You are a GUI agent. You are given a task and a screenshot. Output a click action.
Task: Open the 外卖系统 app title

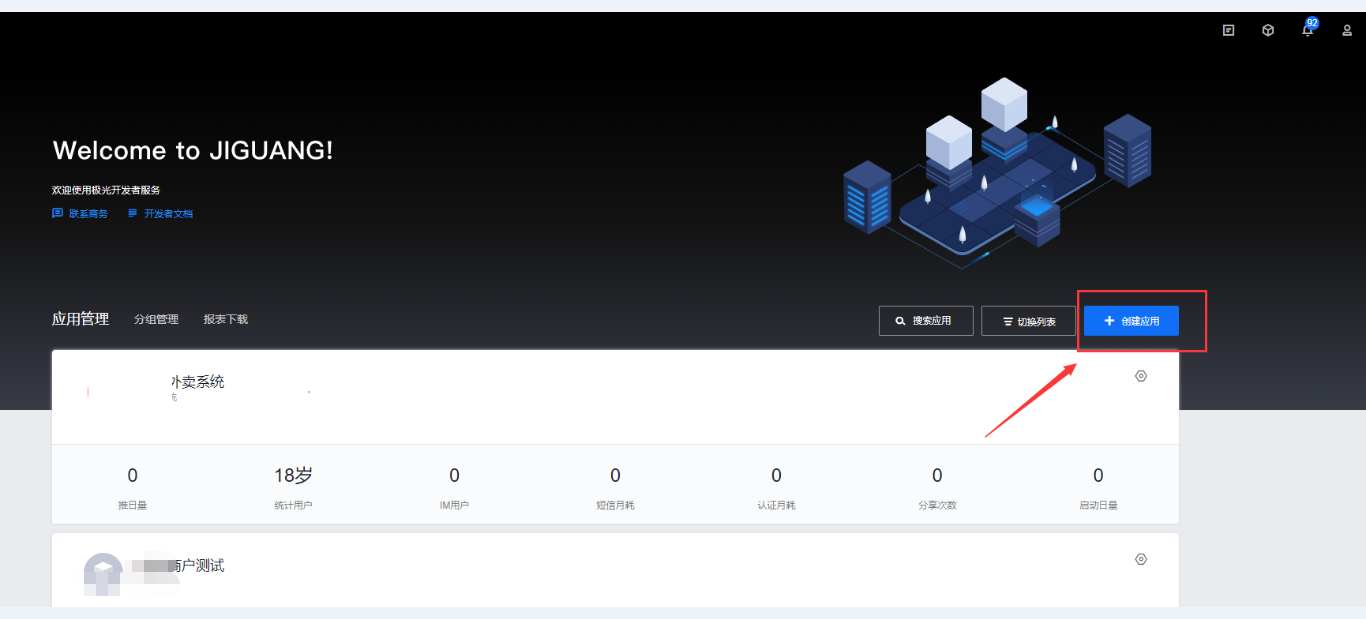[197, 382]
